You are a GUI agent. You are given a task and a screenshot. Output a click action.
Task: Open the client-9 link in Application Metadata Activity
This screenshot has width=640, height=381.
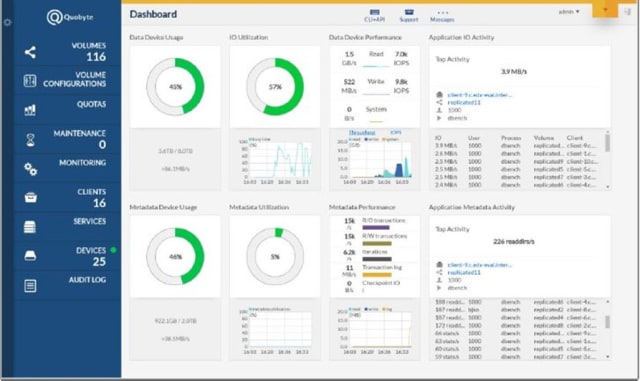(480, 265)
